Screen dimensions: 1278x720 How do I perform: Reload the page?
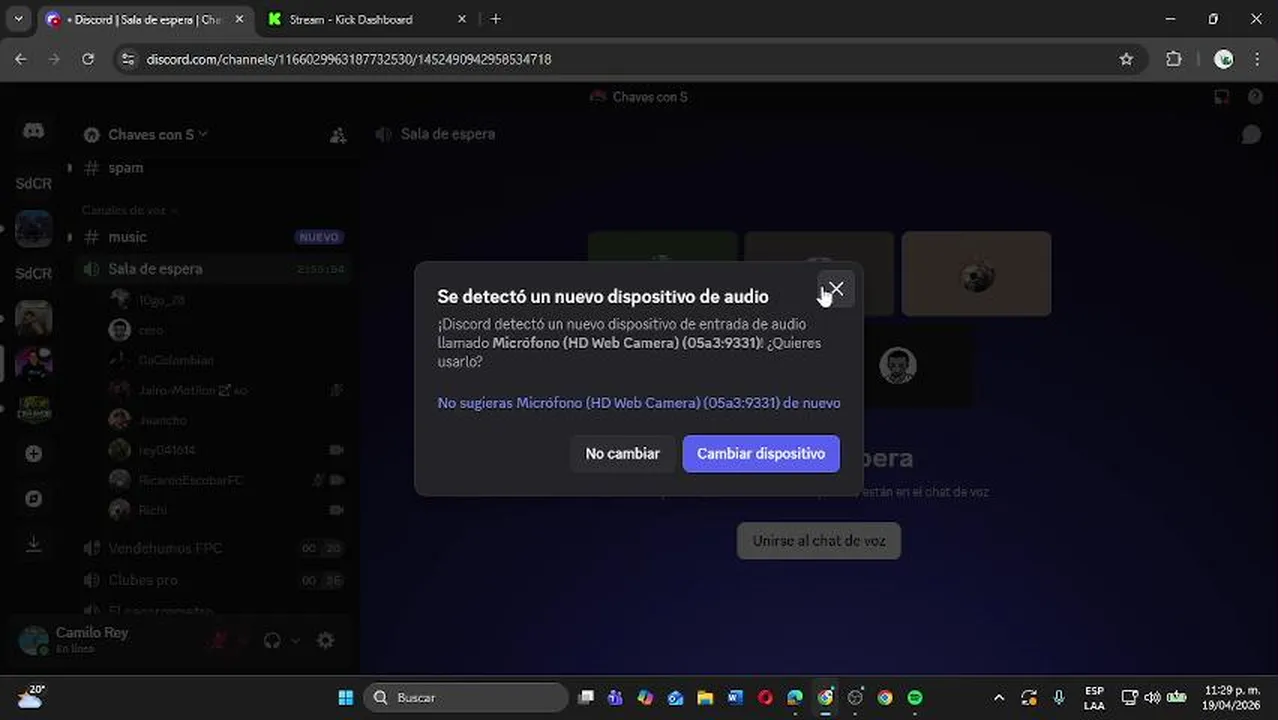[88, 59]
